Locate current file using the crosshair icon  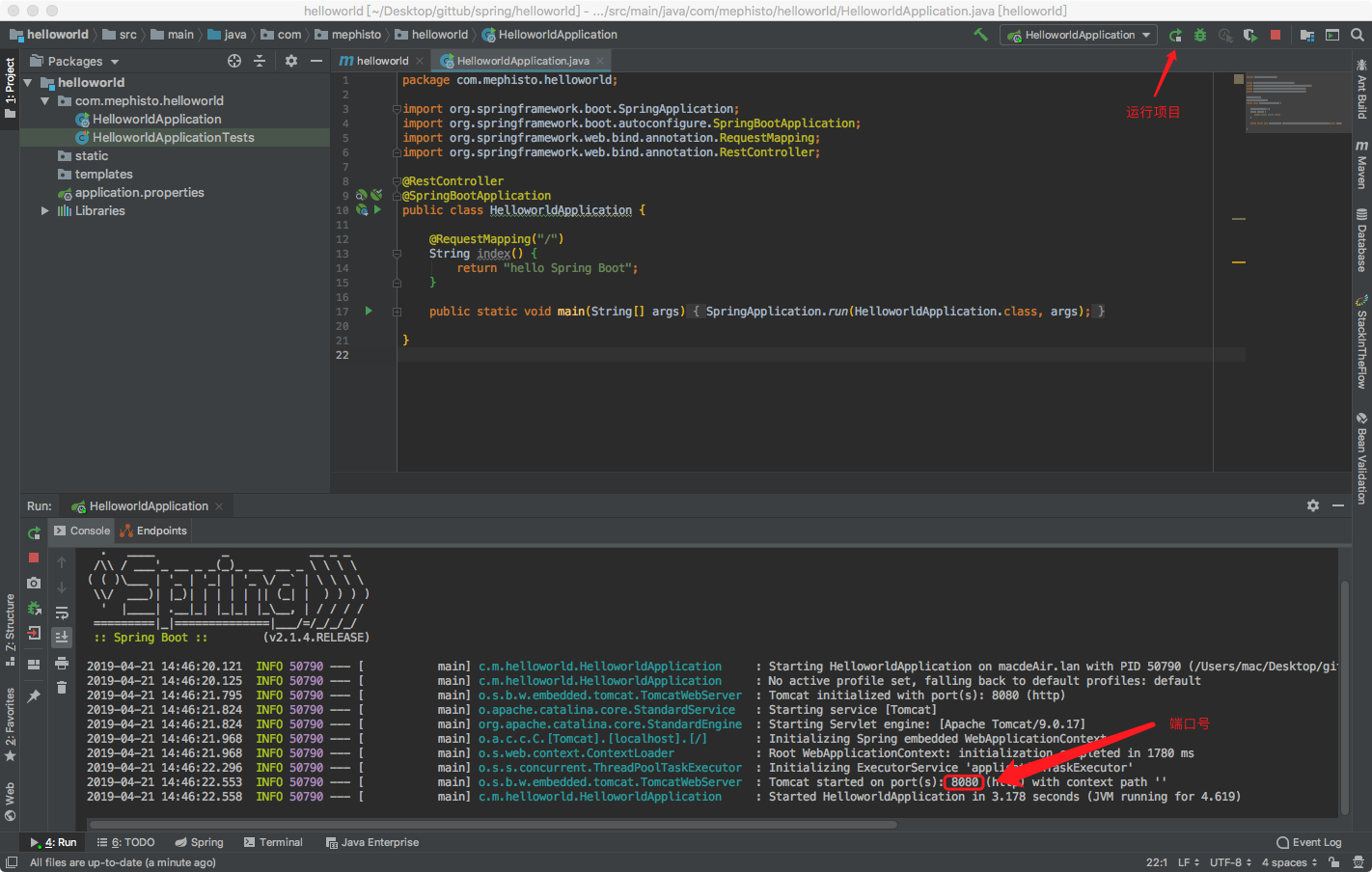(x=233, y=61)
